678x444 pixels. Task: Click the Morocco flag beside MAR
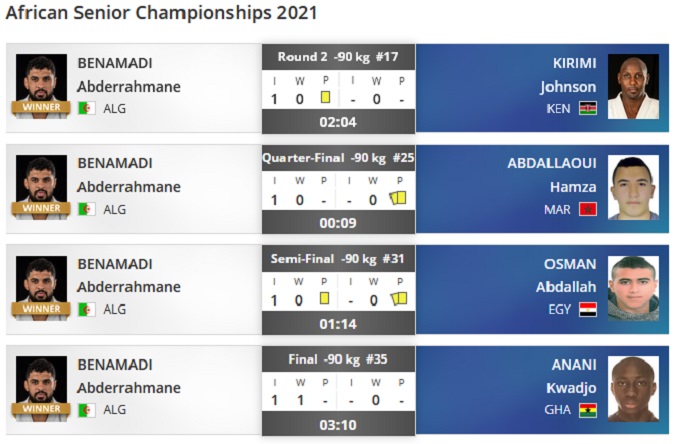pyautogui.click(x=588, y=209)
